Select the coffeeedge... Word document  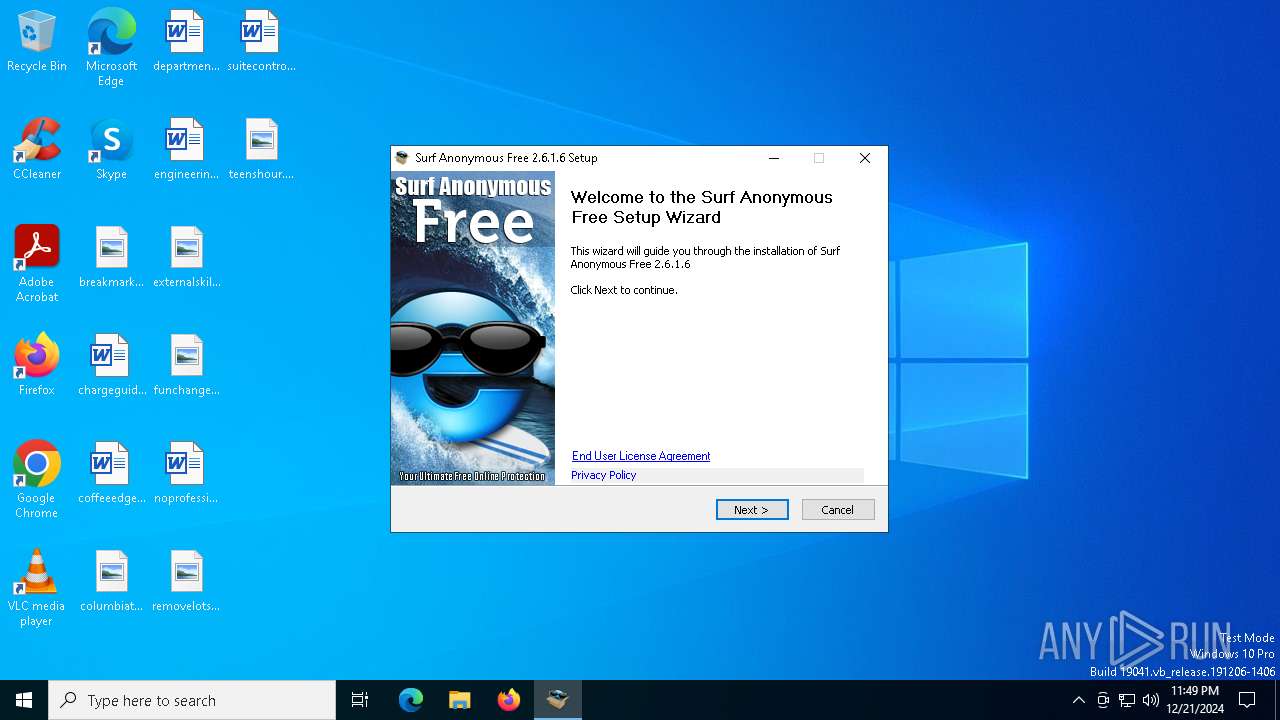coord(111,473)
